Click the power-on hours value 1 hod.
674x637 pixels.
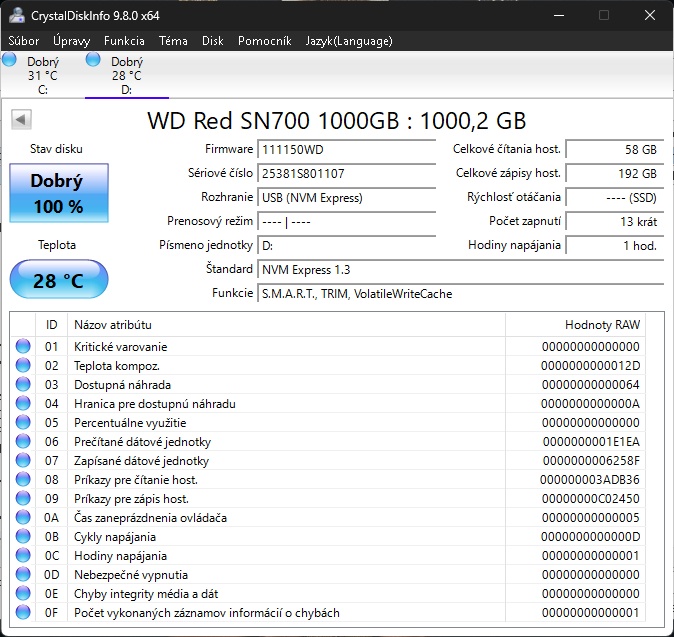click(615, 246)
